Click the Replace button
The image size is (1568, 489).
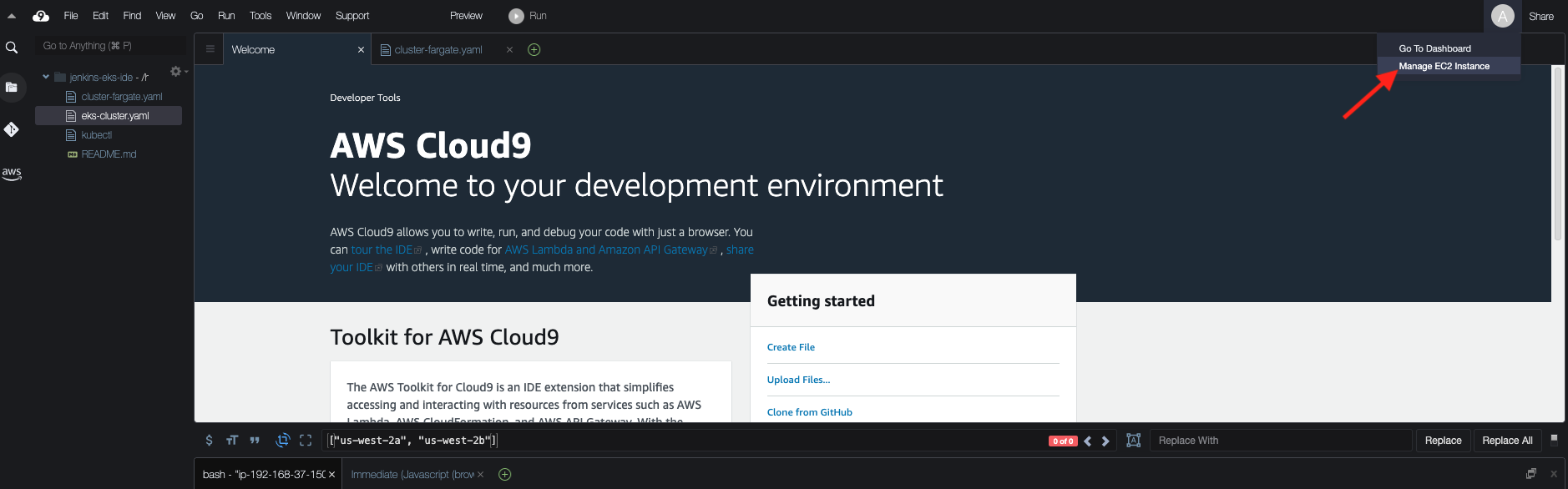(1443, 441)
